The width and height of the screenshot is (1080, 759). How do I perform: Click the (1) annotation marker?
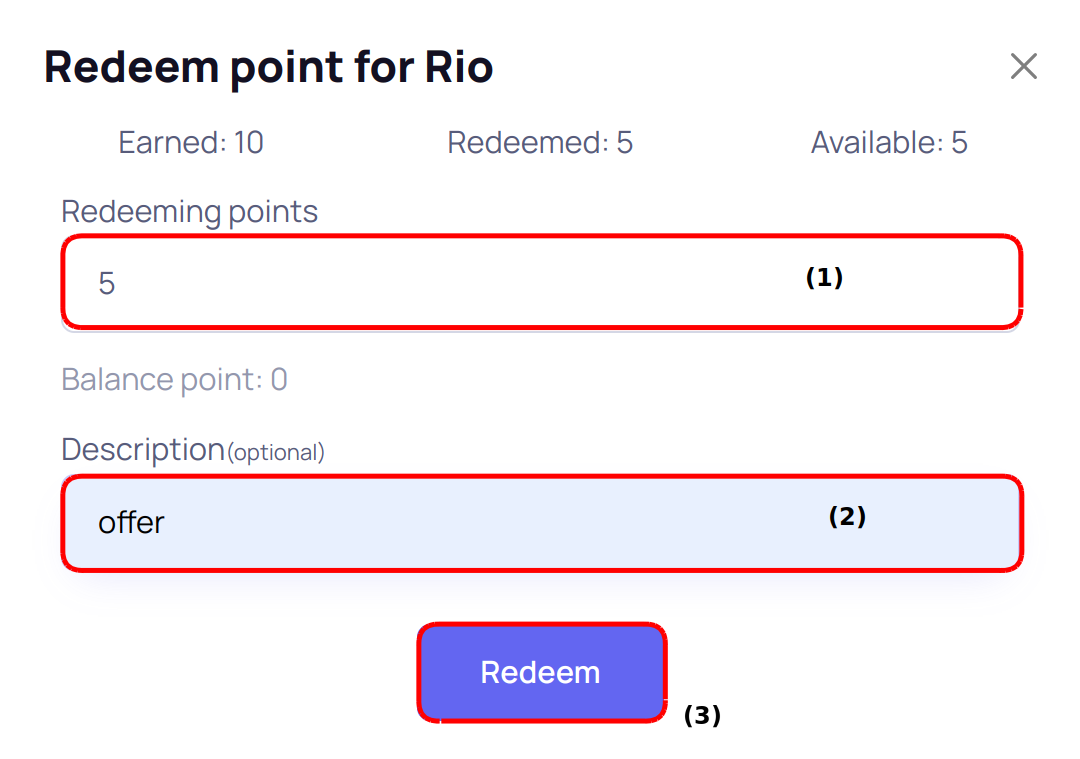[x=824, y=278]
